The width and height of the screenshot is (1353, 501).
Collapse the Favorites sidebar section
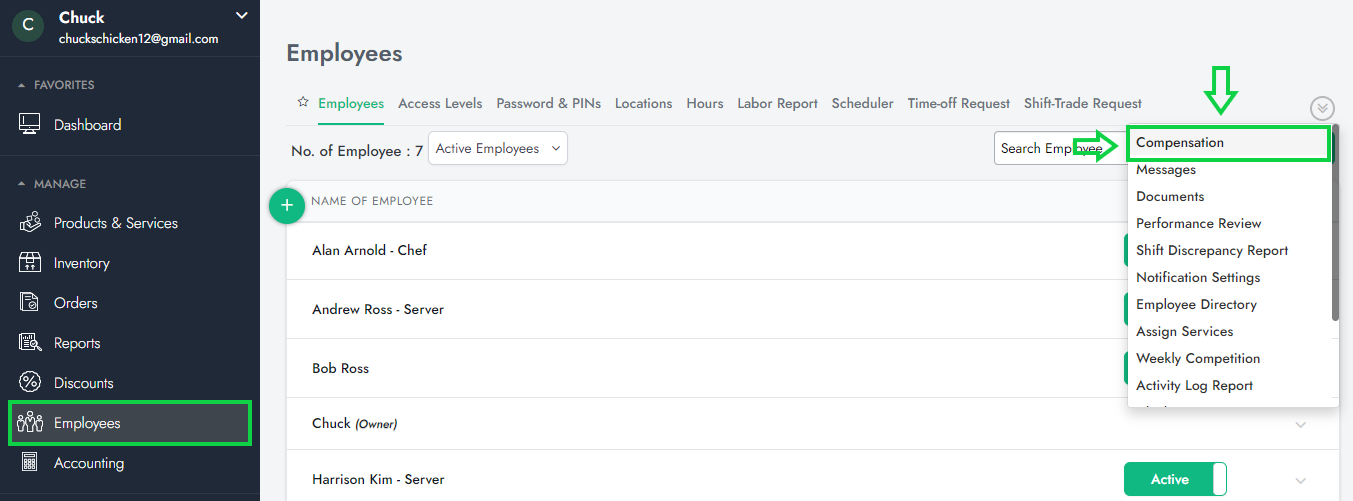click(x=23, y=85)
